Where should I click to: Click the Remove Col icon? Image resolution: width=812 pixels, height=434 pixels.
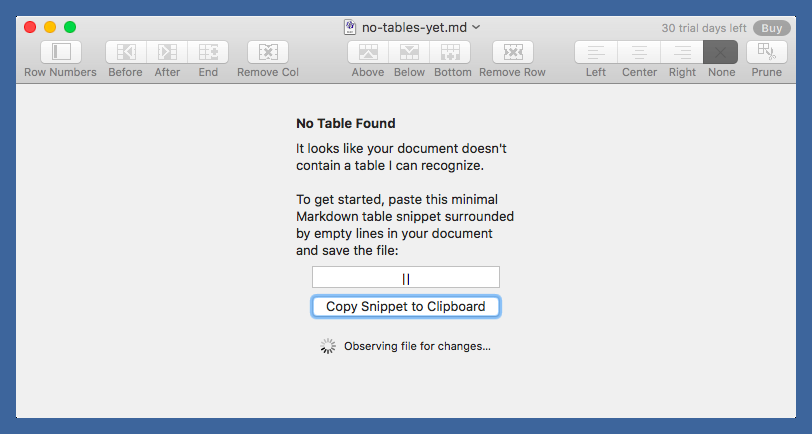(267, 52)
